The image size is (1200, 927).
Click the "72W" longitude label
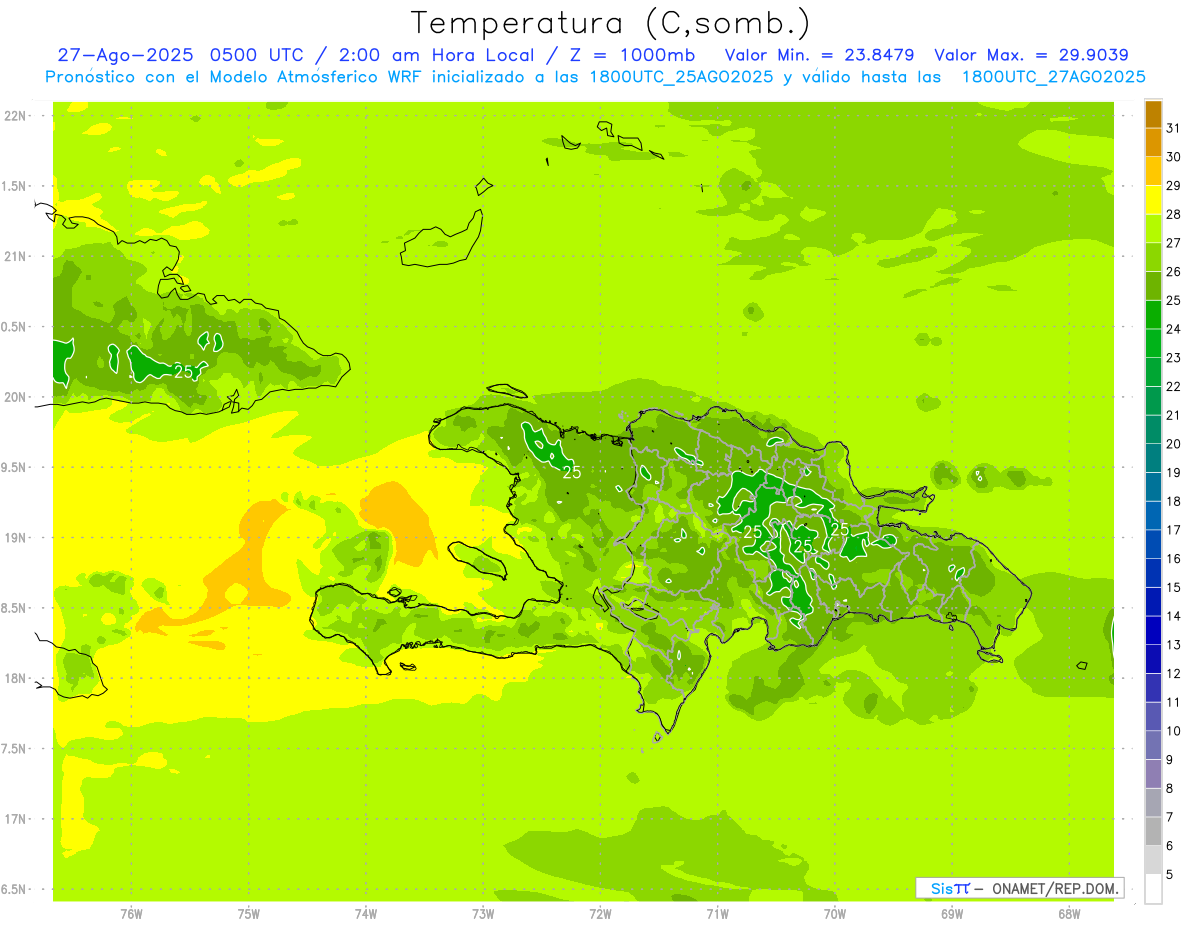(x=600, y=914)
